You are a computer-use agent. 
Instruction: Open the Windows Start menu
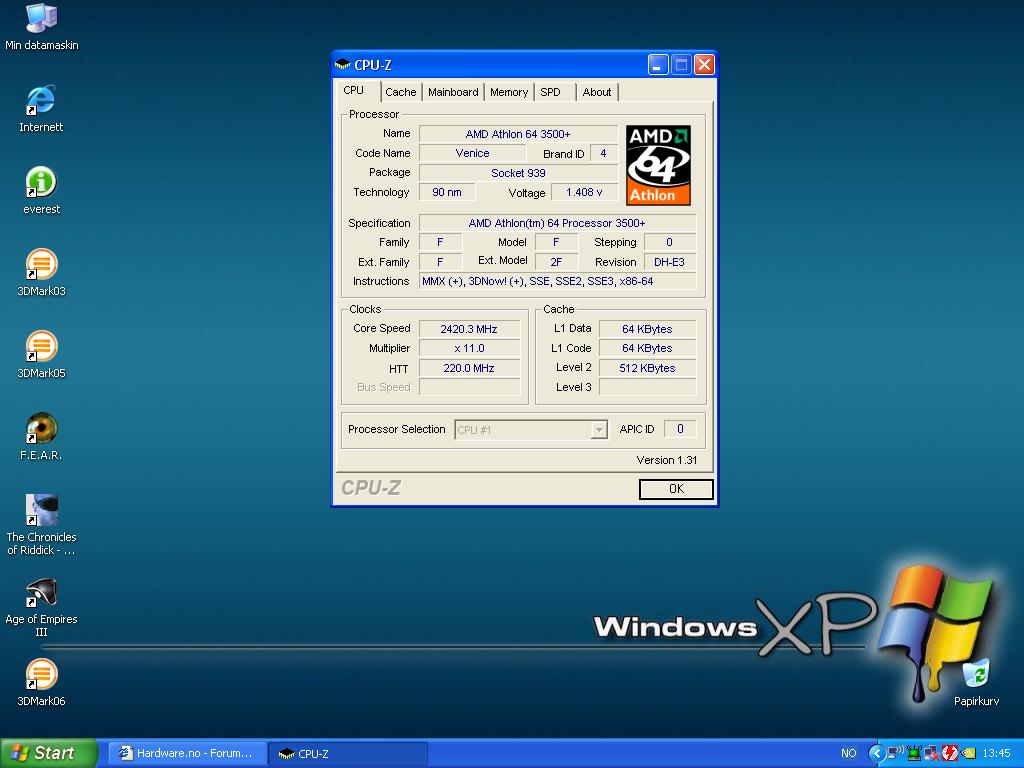click(48, 753)
